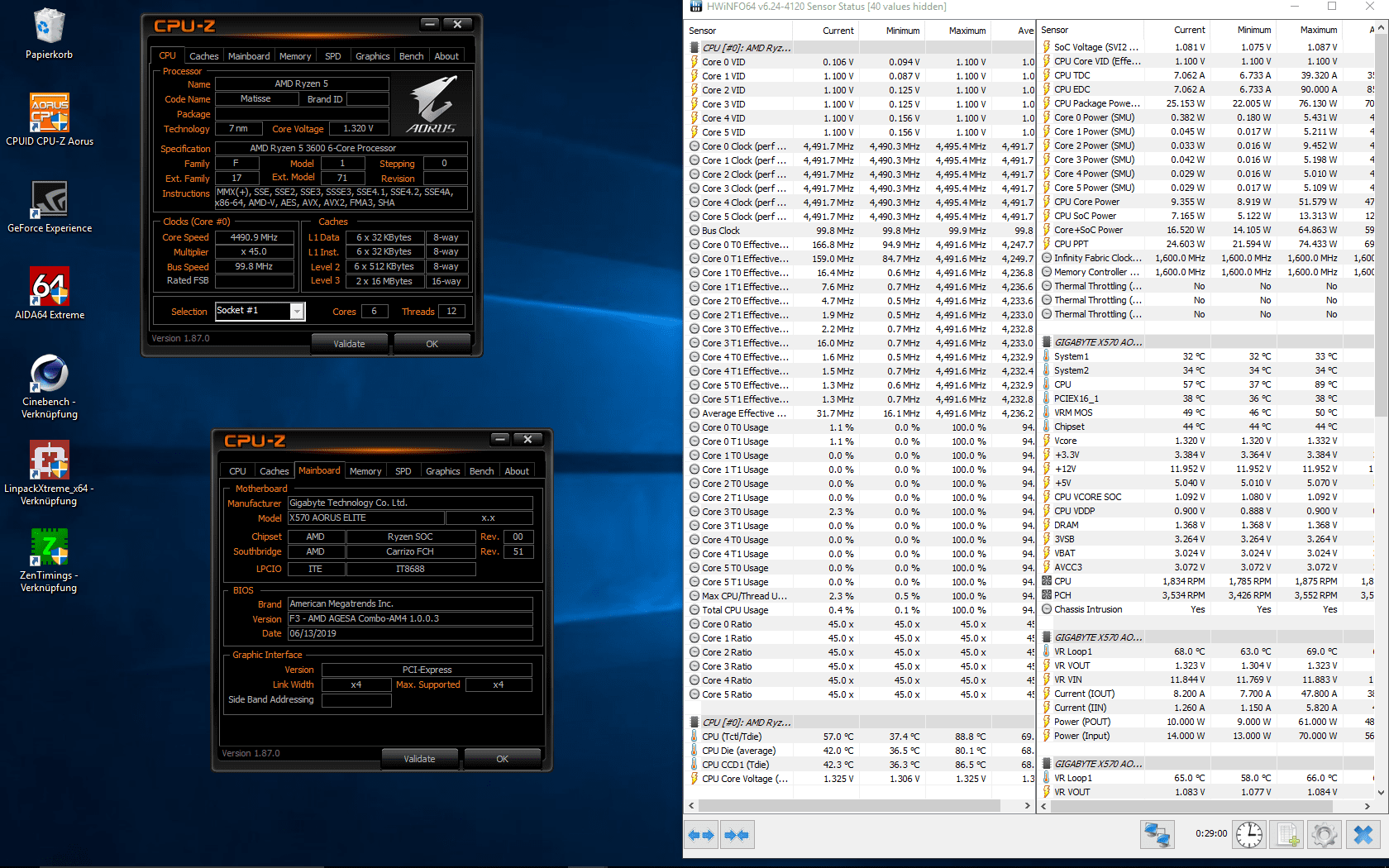Click HWiNFO log file sheet icon

click(x=1287, y=835)
